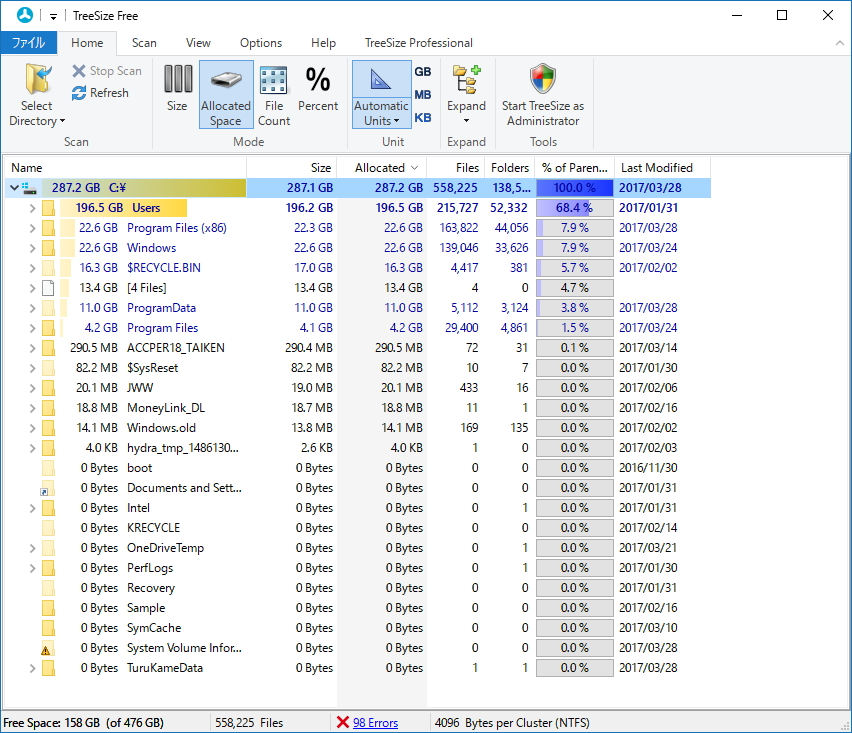Click Documents and Settings shortcut icon
The image size is (852, 733).
click(47, 488)
